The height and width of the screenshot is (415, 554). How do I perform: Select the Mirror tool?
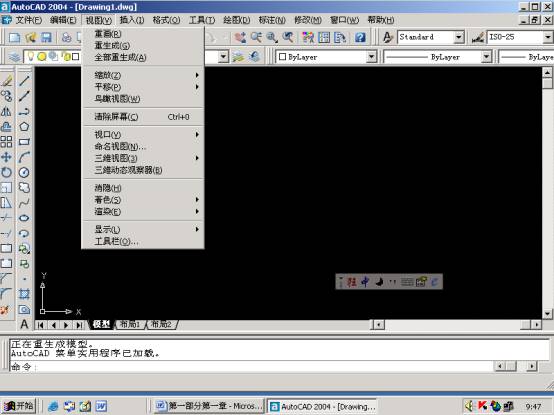coord(6,111)
